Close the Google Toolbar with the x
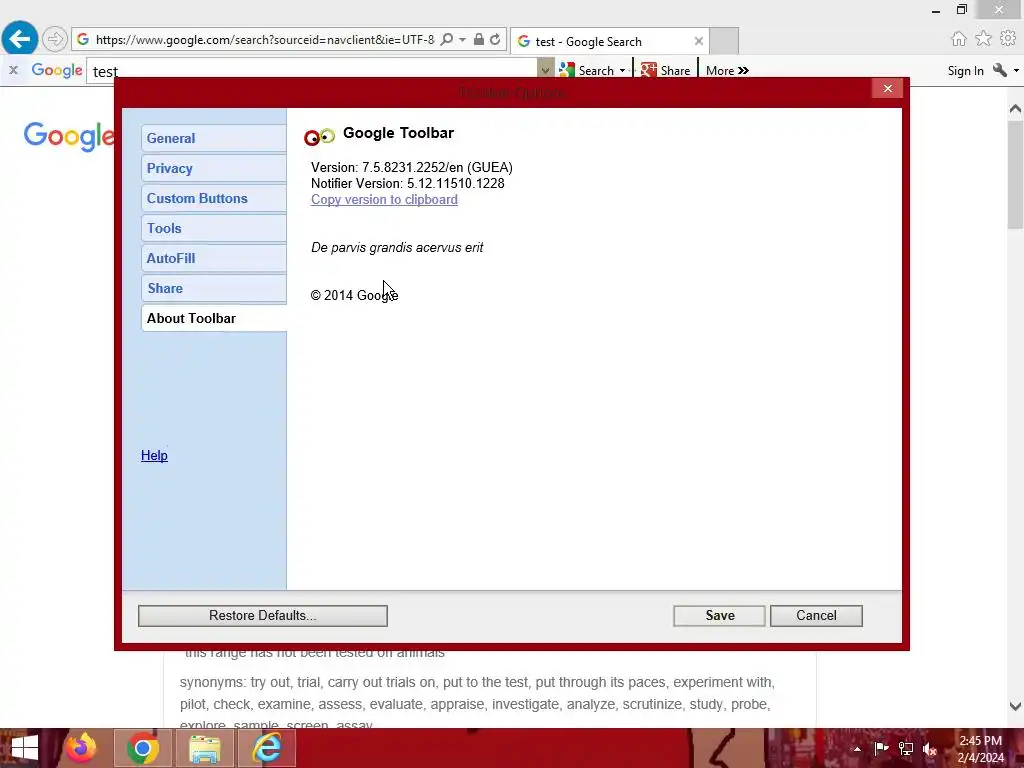This screenshot has height=768, width=1024. click(13, 70)
